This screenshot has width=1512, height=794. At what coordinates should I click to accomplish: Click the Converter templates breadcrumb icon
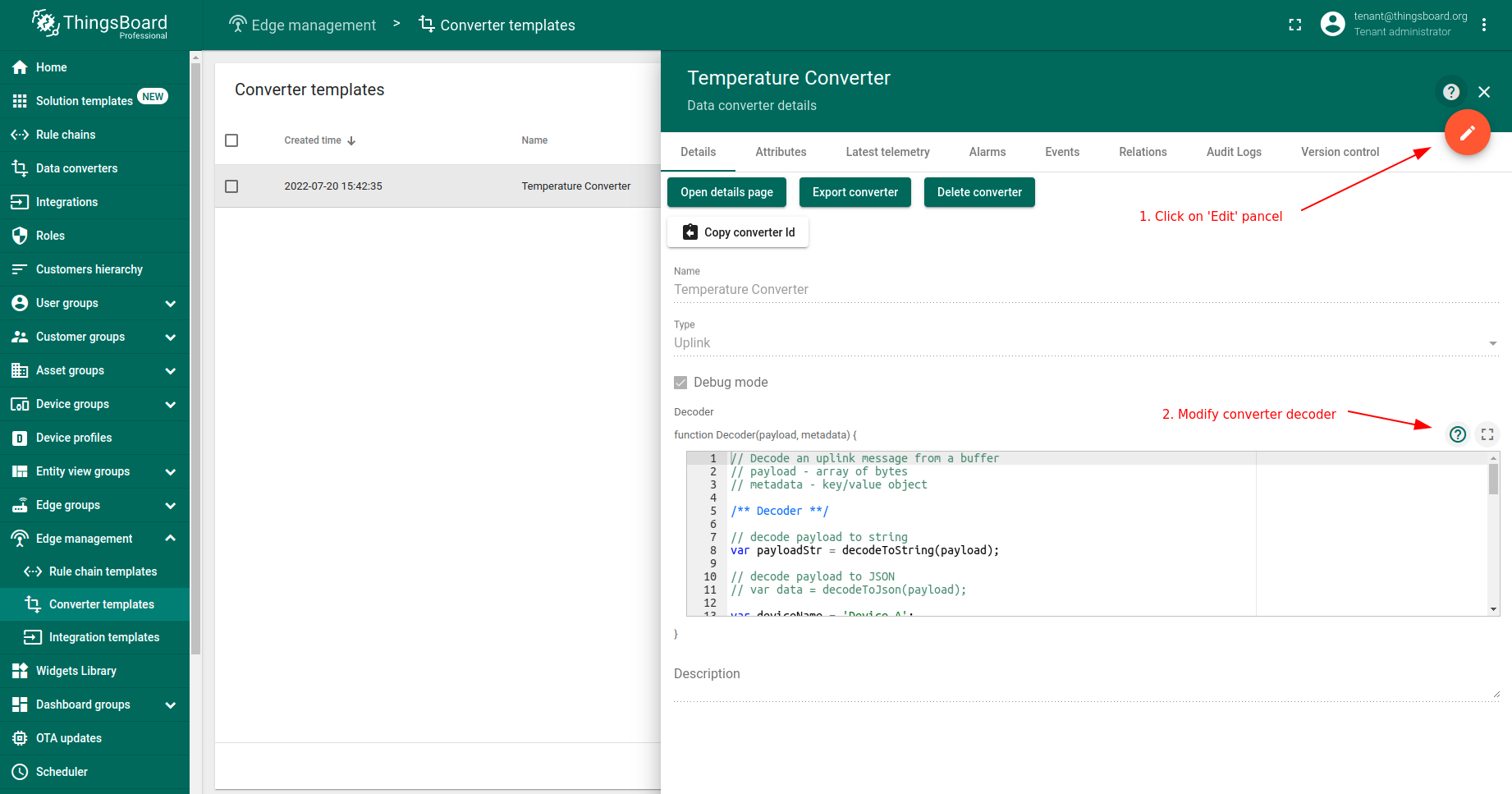pos(427,24)
